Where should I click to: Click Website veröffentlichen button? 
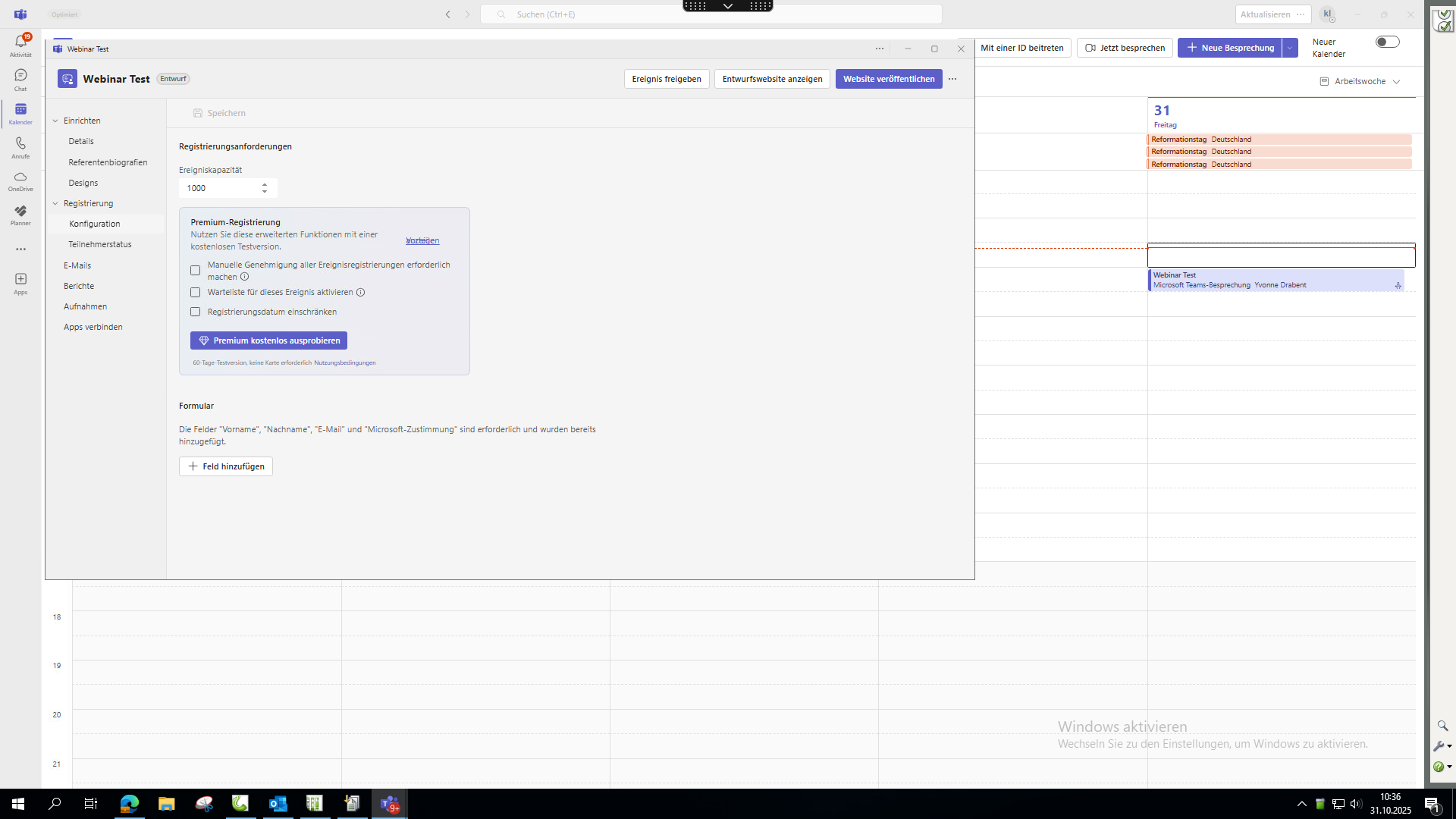coord(888,79)
